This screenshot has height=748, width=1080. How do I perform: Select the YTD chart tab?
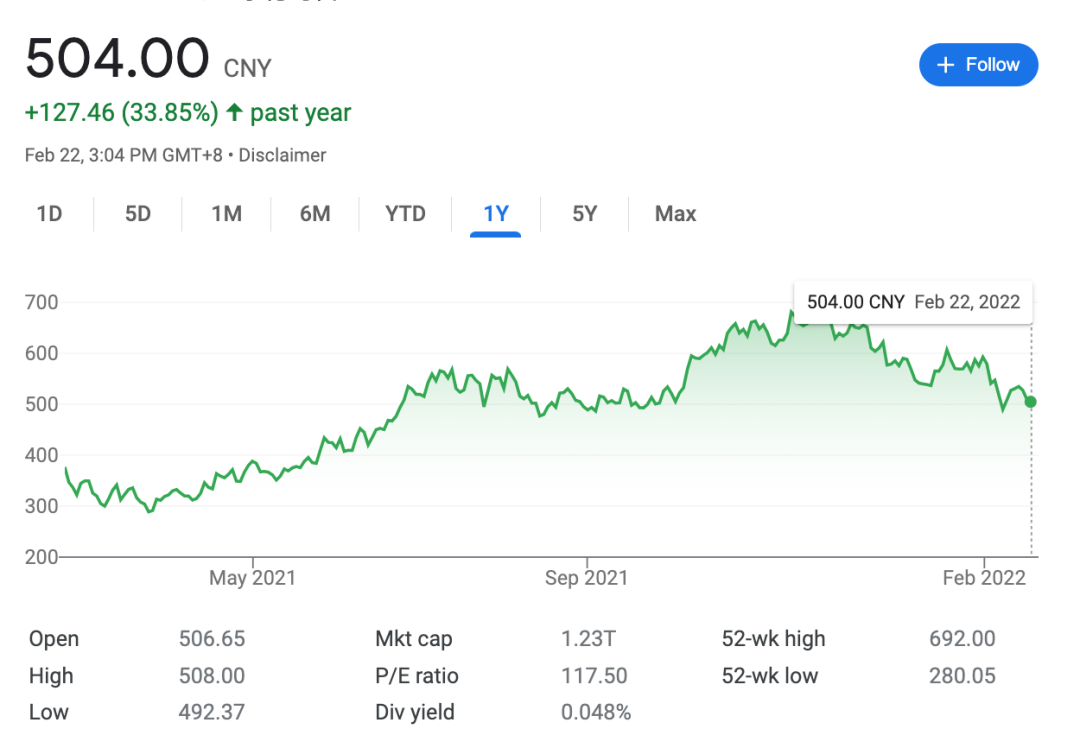(x=405, y=213)
